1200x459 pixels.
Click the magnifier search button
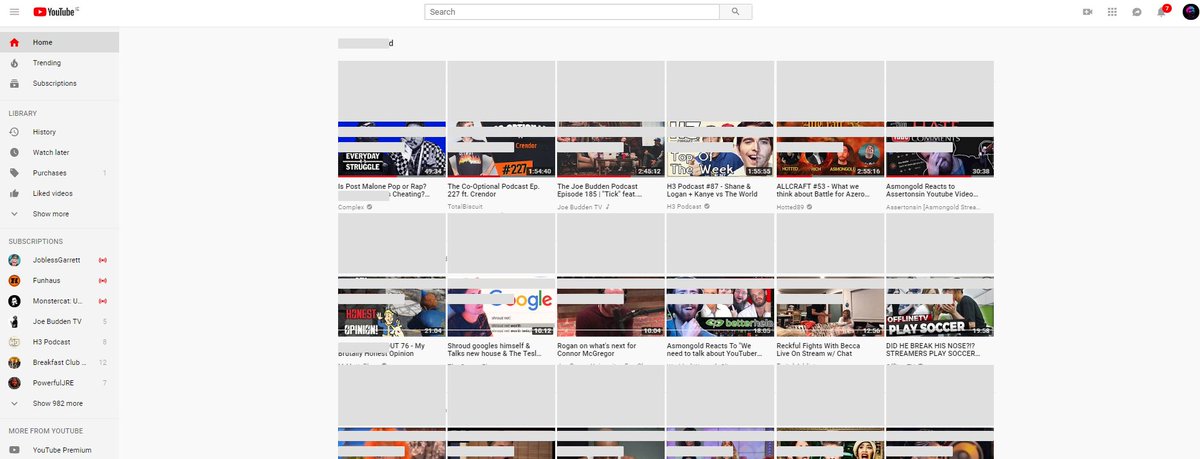[x=735, y=12]
